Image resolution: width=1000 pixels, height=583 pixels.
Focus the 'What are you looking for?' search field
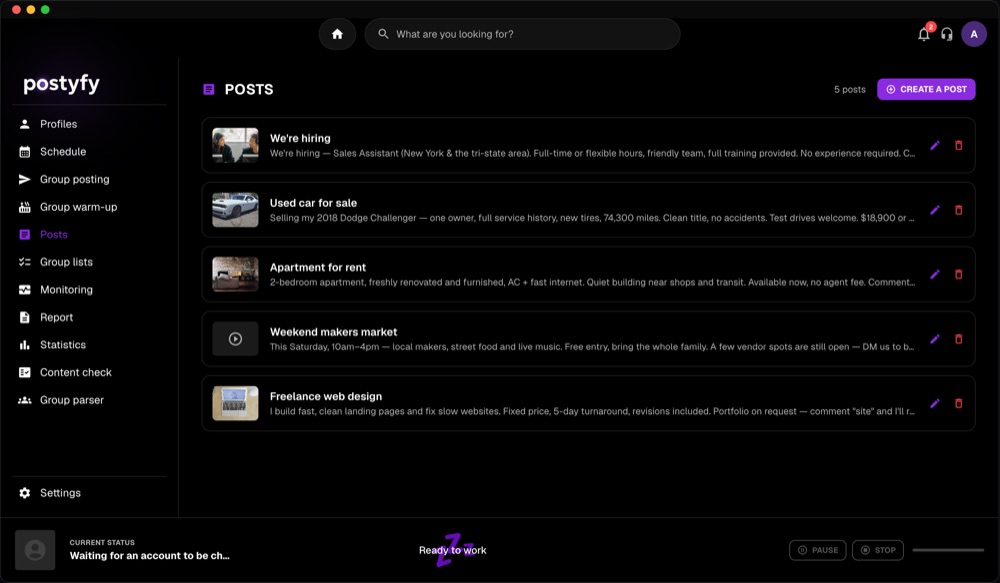522,34
